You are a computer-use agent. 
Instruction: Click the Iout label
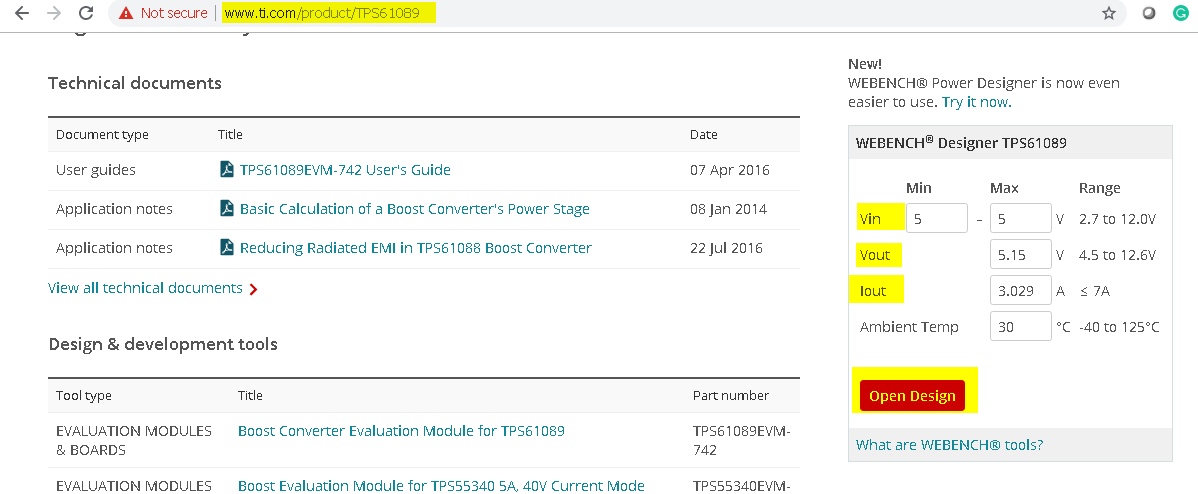click(x=874, y=291)
